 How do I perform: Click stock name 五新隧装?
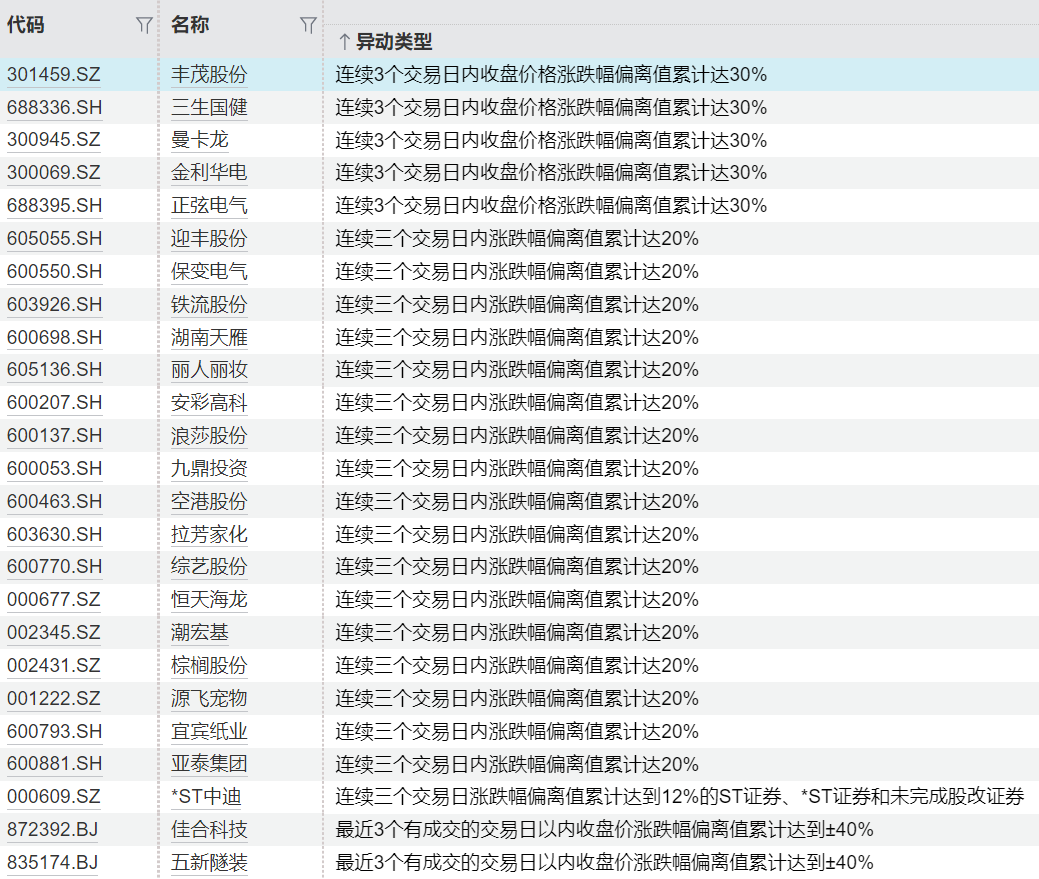(x=209, y=862)
